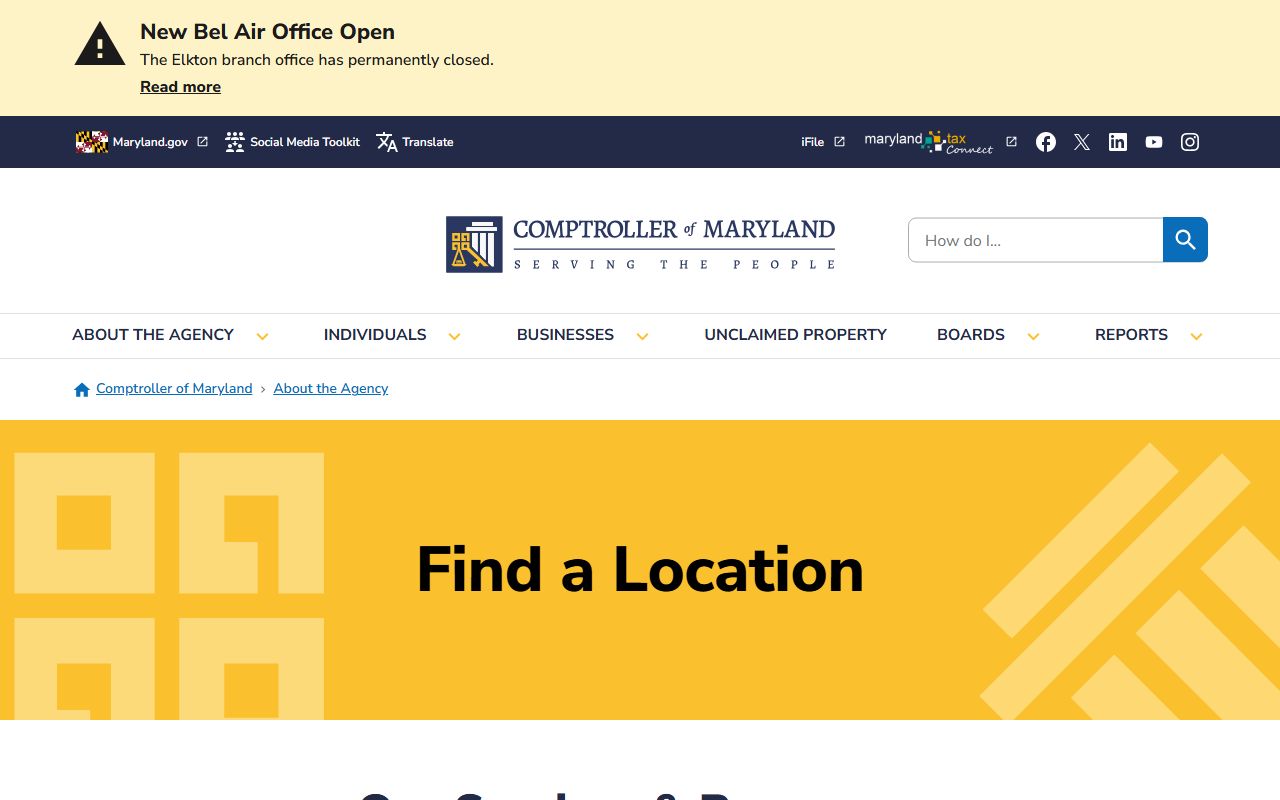Open the iFile link
Image resolution: width=1280 pixels, height=800 pixels.
click(812, 142)
